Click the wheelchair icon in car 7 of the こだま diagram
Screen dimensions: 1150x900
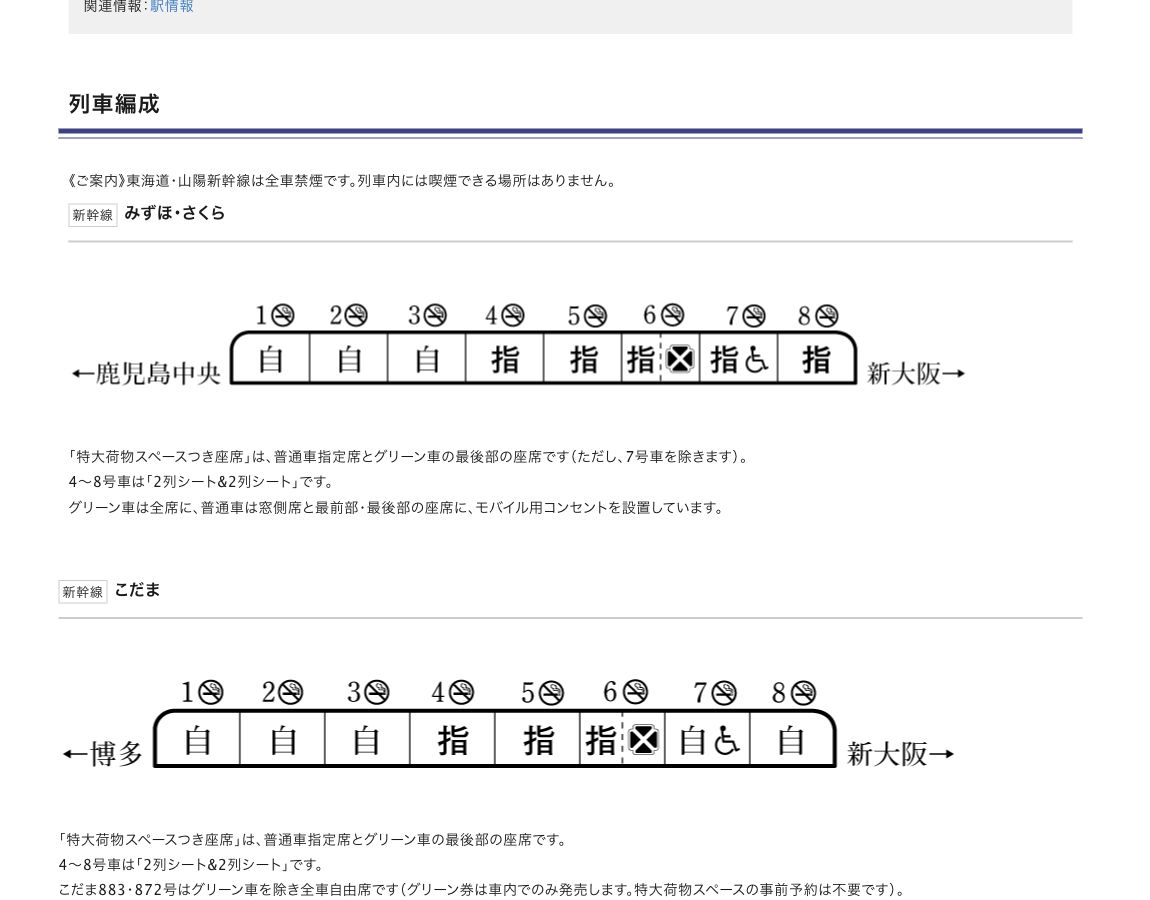(726, 741)
